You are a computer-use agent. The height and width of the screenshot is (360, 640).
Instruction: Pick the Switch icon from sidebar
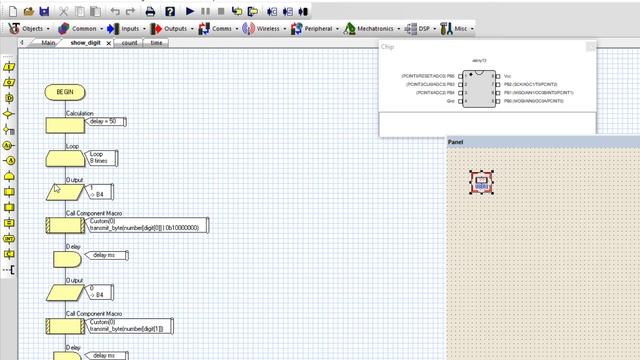pos(9,130)
